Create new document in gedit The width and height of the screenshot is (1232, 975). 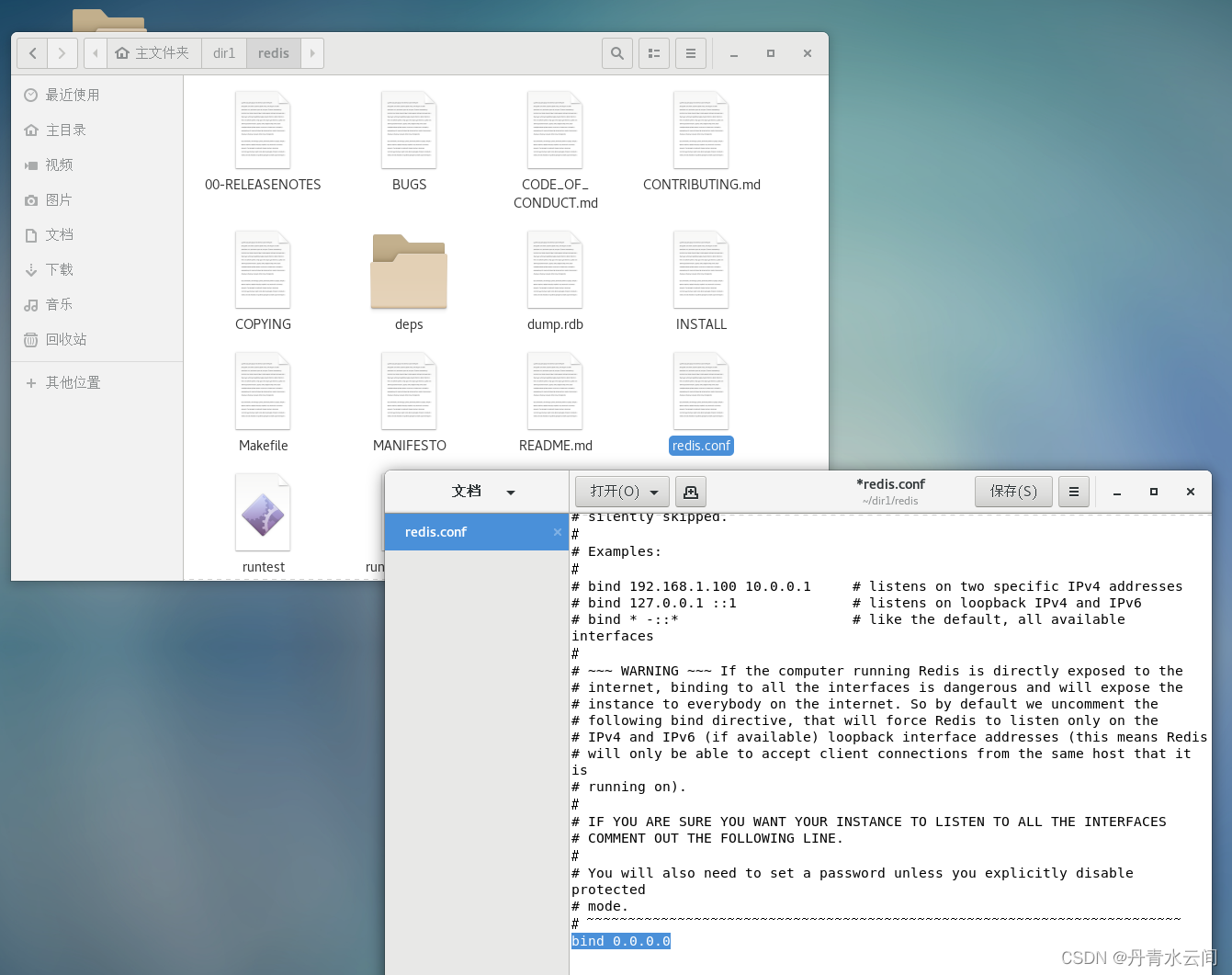tap(691, 492)
